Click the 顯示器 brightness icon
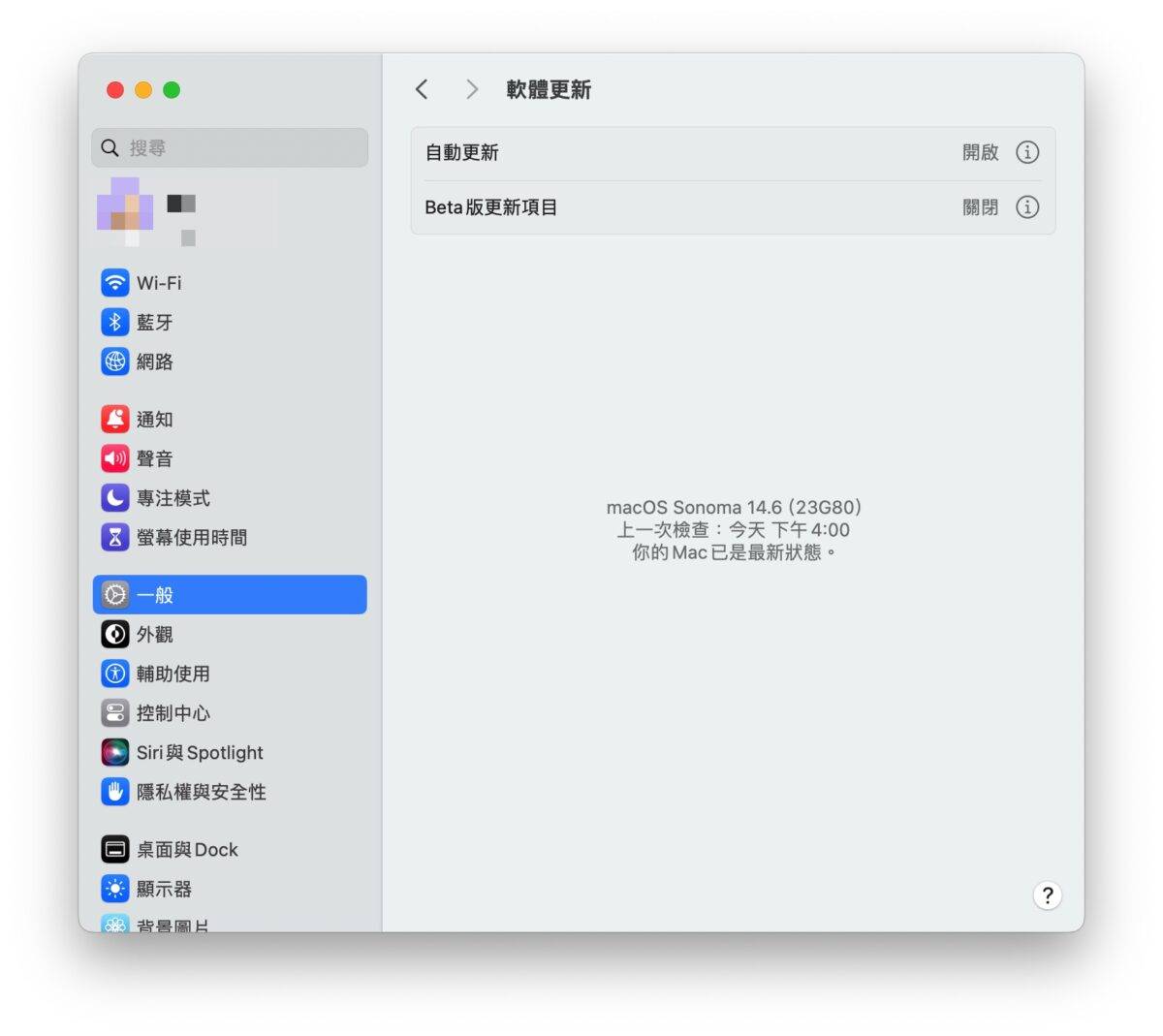The height and width of the screenshot is (1036, 1163). [x=115, y=889]
